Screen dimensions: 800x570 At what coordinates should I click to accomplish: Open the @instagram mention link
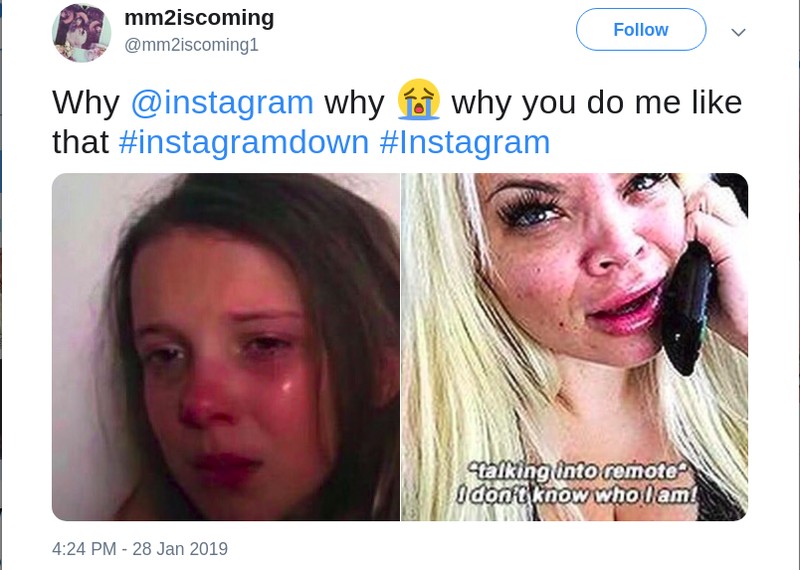(x=222, y=102)
